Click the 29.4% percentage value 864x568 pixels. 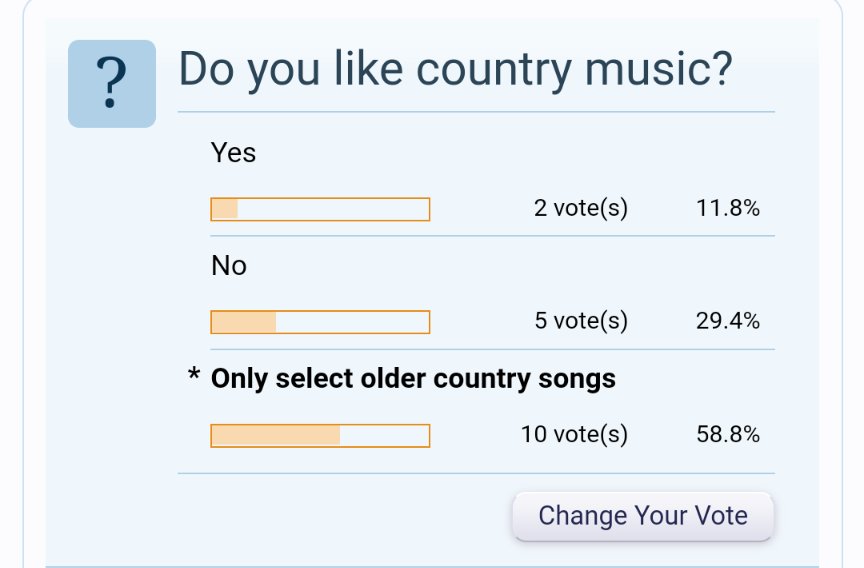tap(728, 321)
